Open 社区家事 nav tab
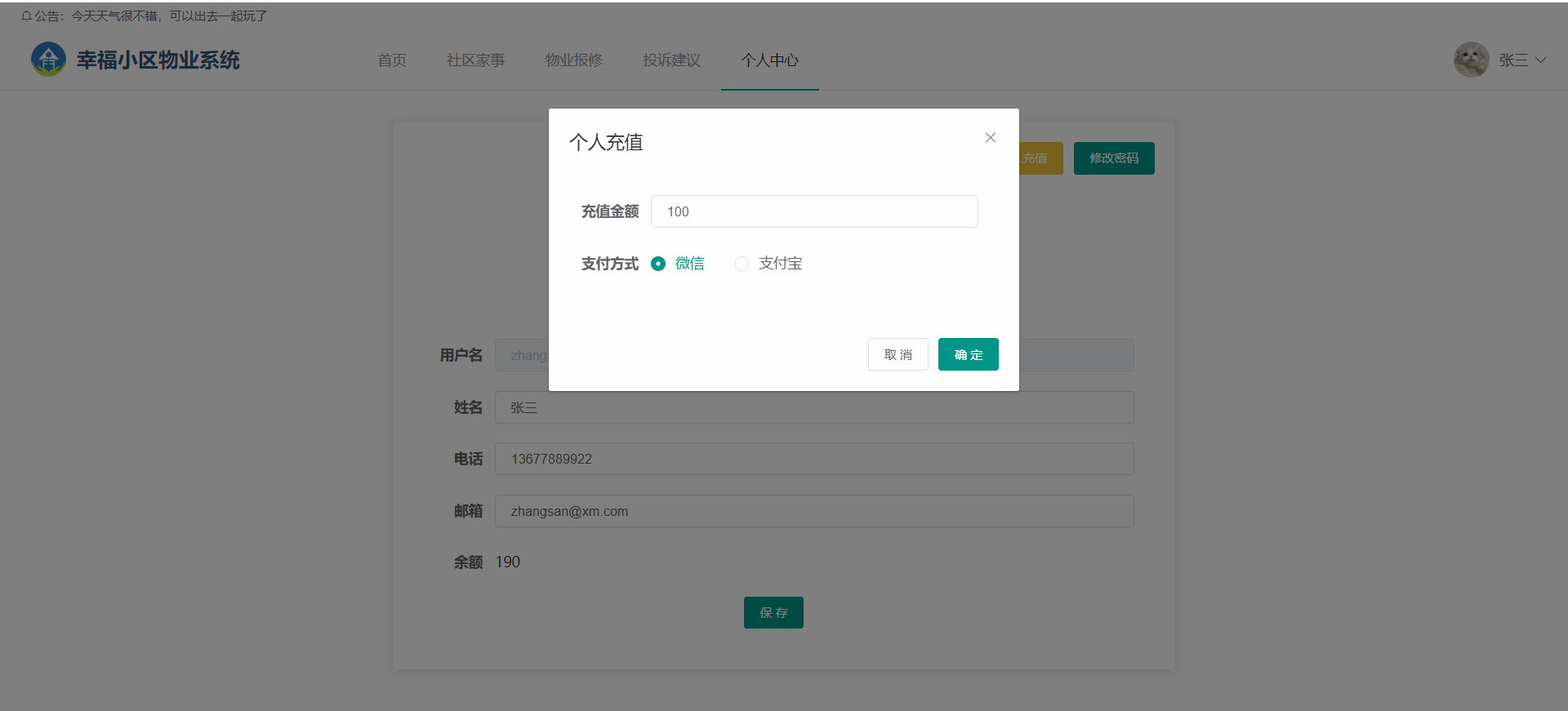 475,60
